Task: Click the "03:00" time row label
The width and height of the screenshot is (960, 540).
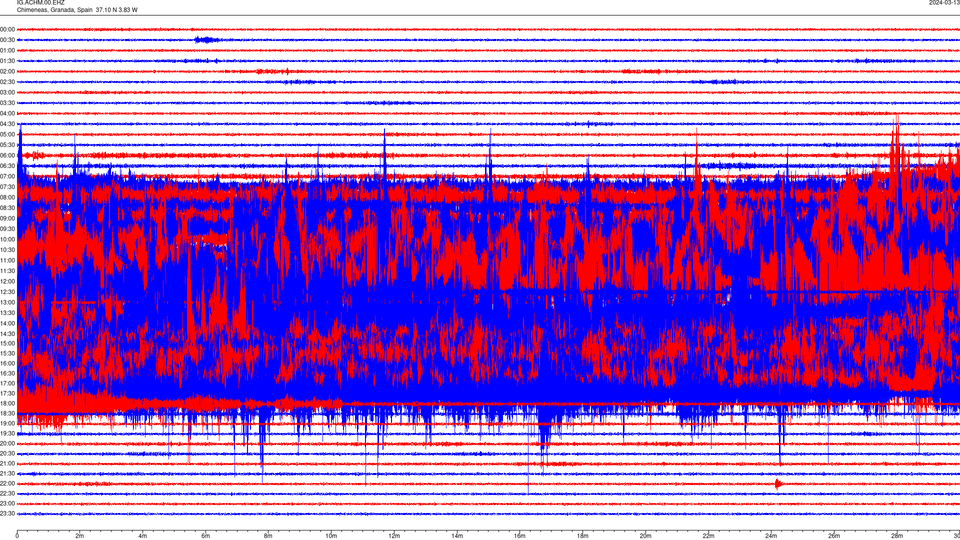Action: (7, 92)
